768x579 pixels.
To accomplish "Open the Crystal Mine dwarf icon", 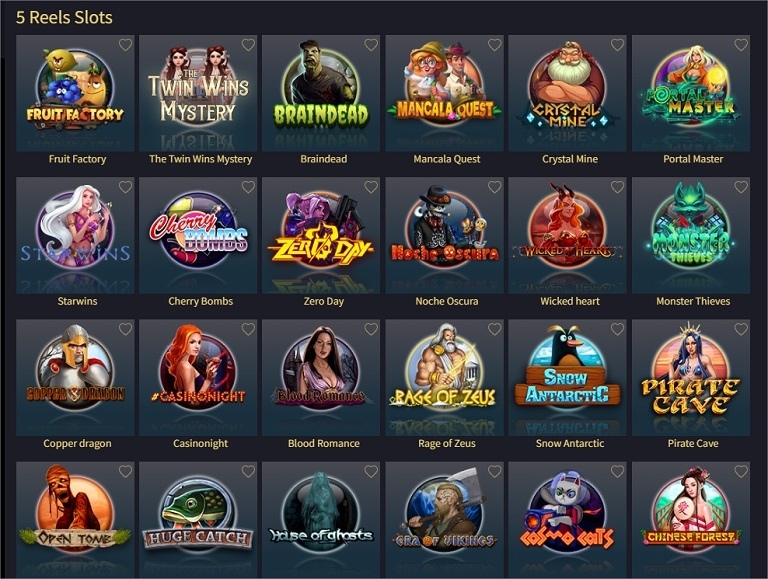I will tap(568, 93).
